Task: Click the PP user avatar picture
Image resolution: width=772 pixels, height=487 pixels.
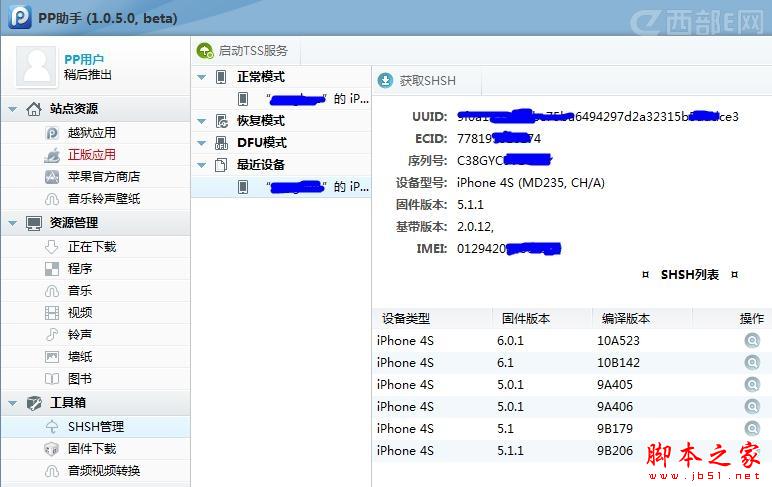Action: click(36, 66)
